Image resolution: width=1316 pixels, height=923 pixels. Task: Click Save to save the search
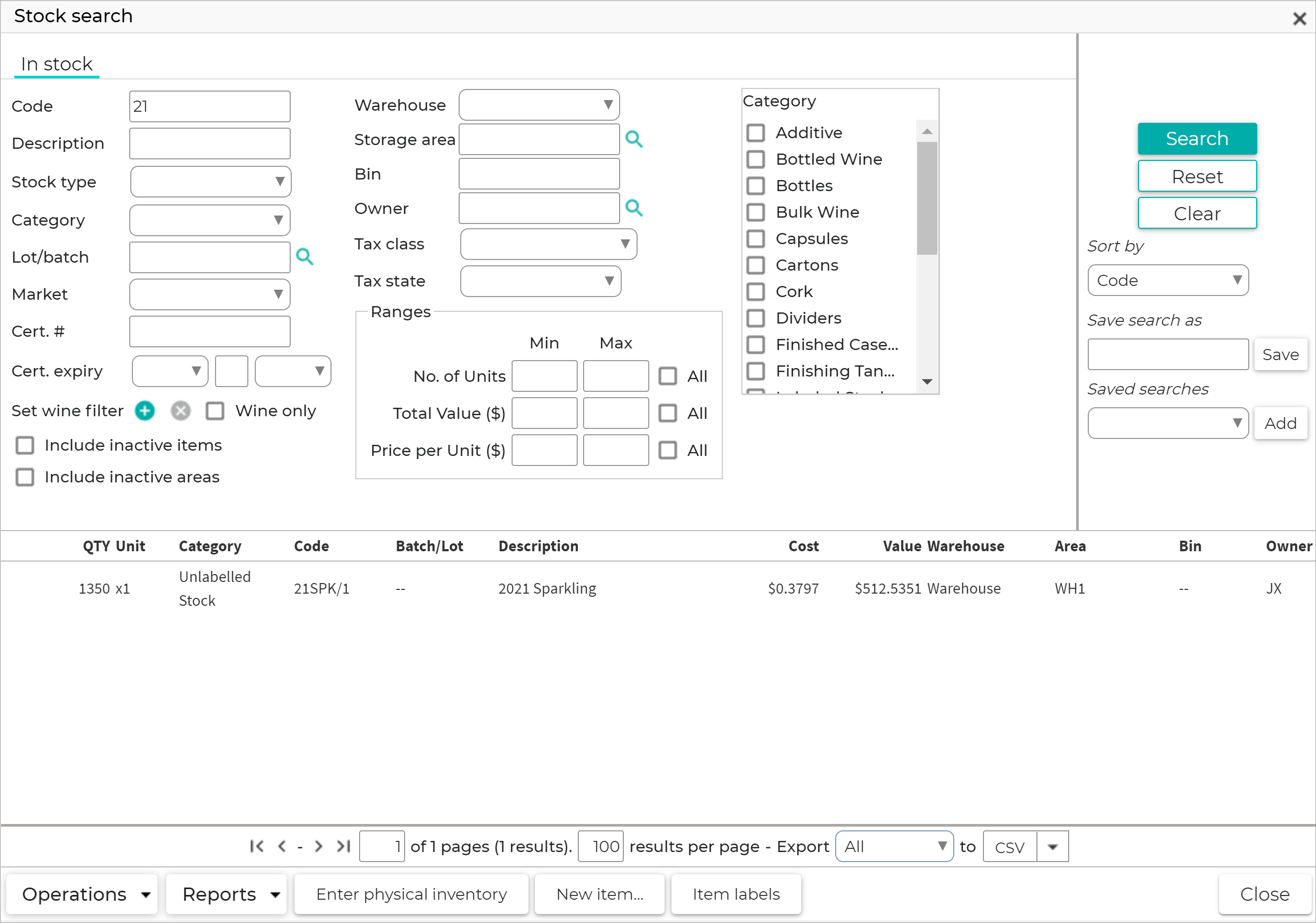1281,354
